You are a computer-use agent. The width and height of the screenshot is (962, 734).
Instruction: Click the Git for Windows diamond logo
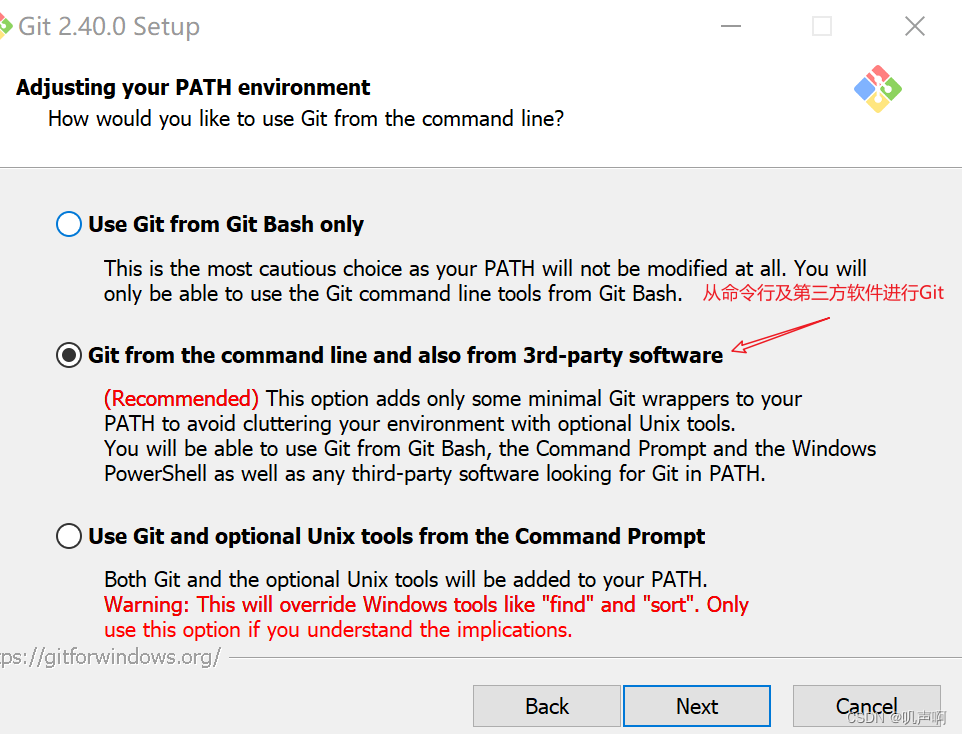pyautogui.click(x=878, y=89)
